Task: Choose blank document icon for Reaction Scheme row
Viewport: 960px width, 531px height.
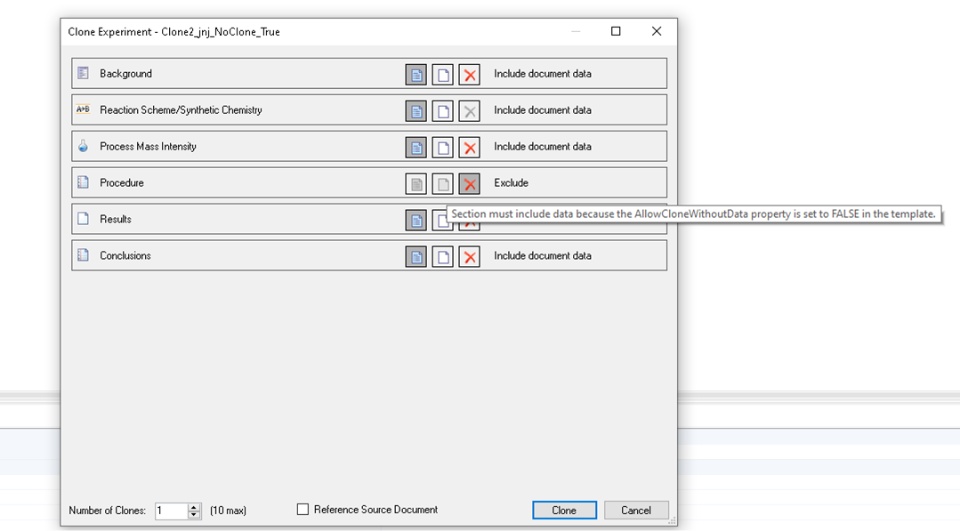Action: [443, 111]
